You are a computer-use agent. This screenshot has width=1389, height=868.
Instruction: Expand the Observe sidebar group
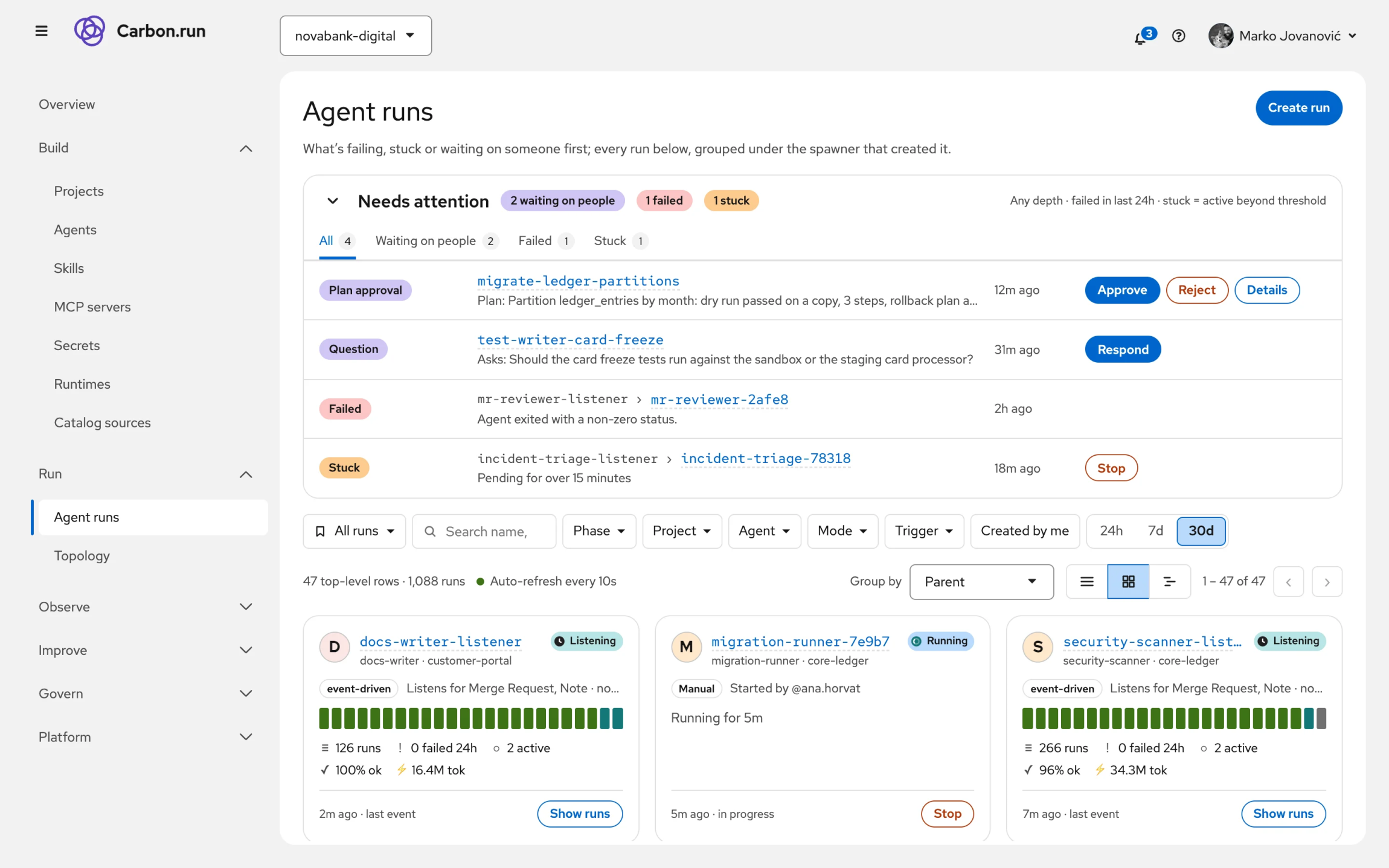pyautogui.click(x=145, y=607)
